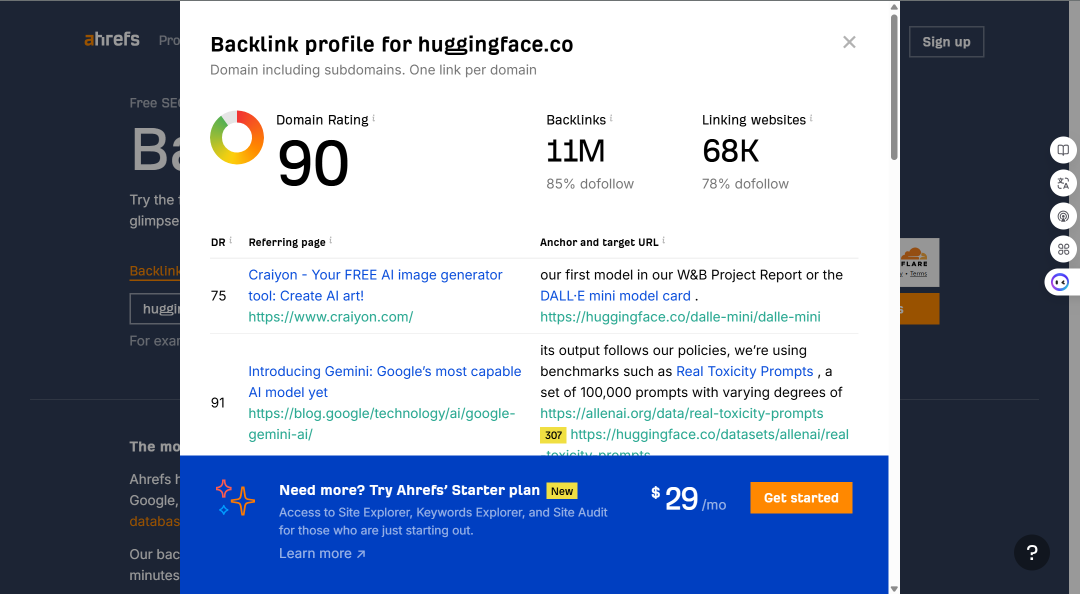Image resolution: width=1080 pixels, height=594 pixels.
Task: Close the backlink profile dialog
Action: (x=849, y=42)
